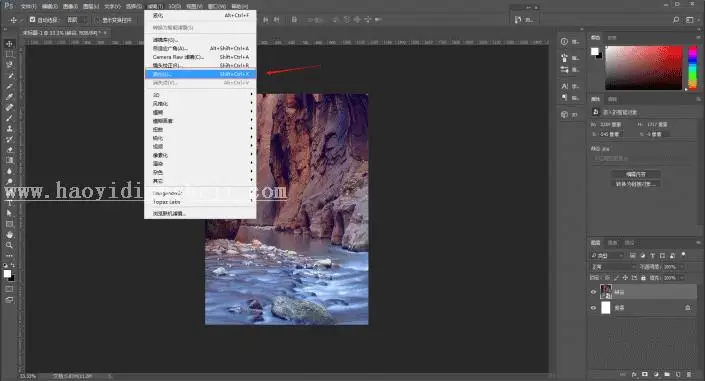Screen dimensions: 705x381
Task: Toggle the Show Transform Controls checkbox
Action: [97, 20]
